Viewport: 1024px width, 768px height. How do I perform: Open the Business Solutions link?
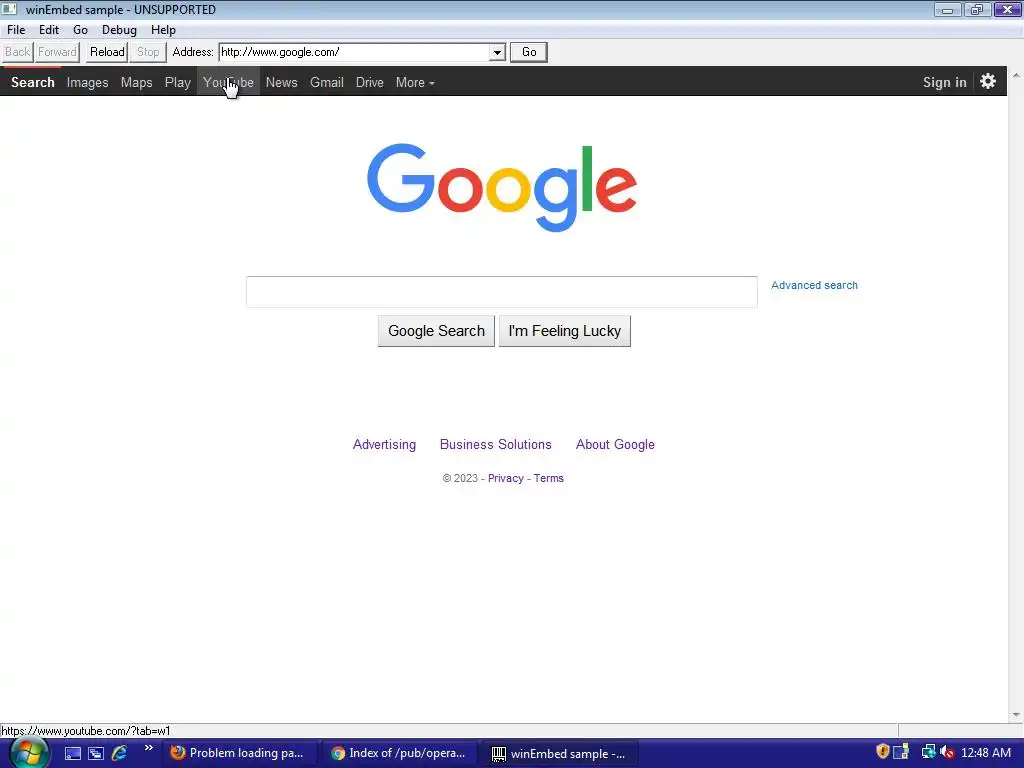click(x=496, y=445)
